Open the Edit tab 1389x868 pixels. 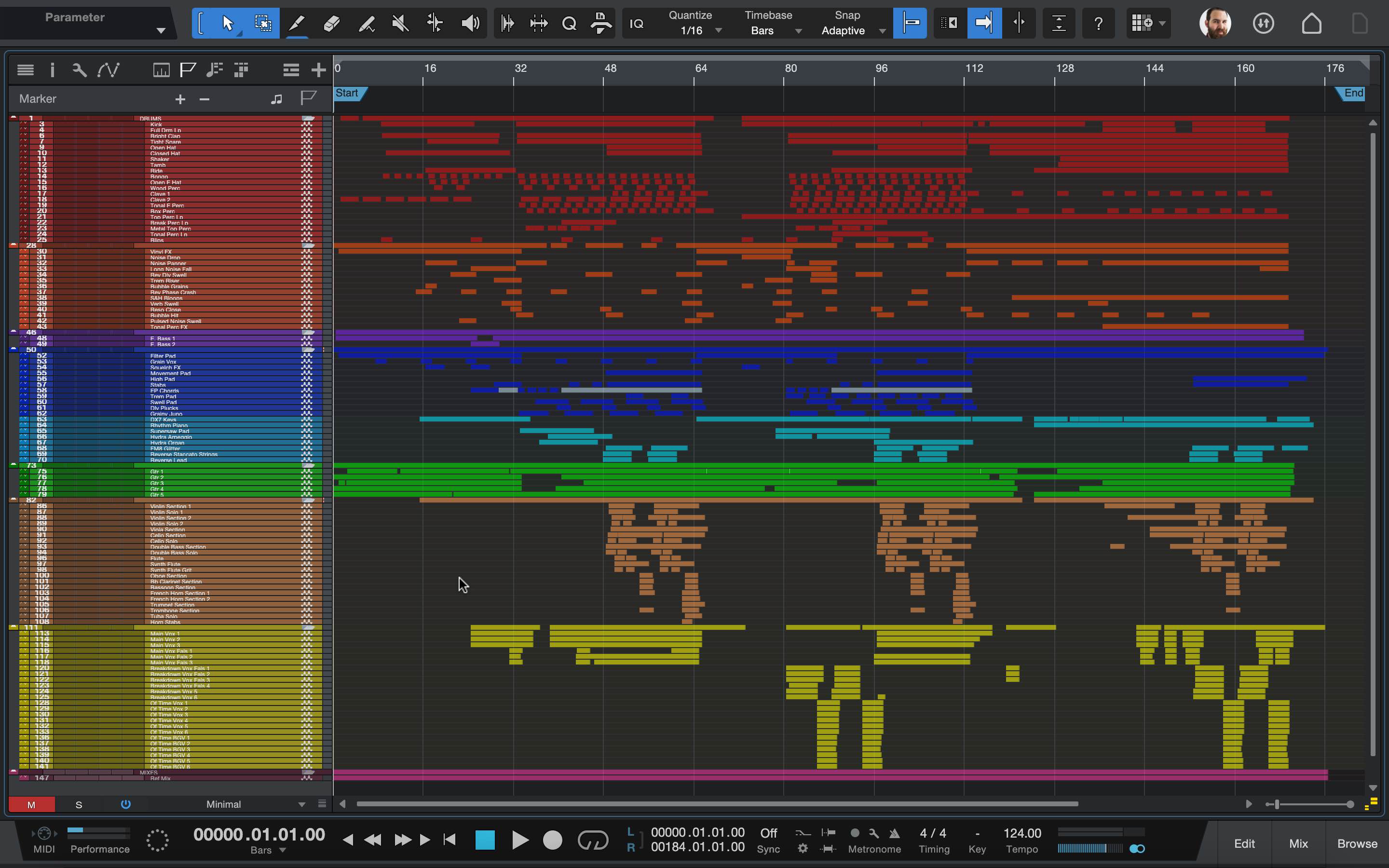tap(1244, 843)
